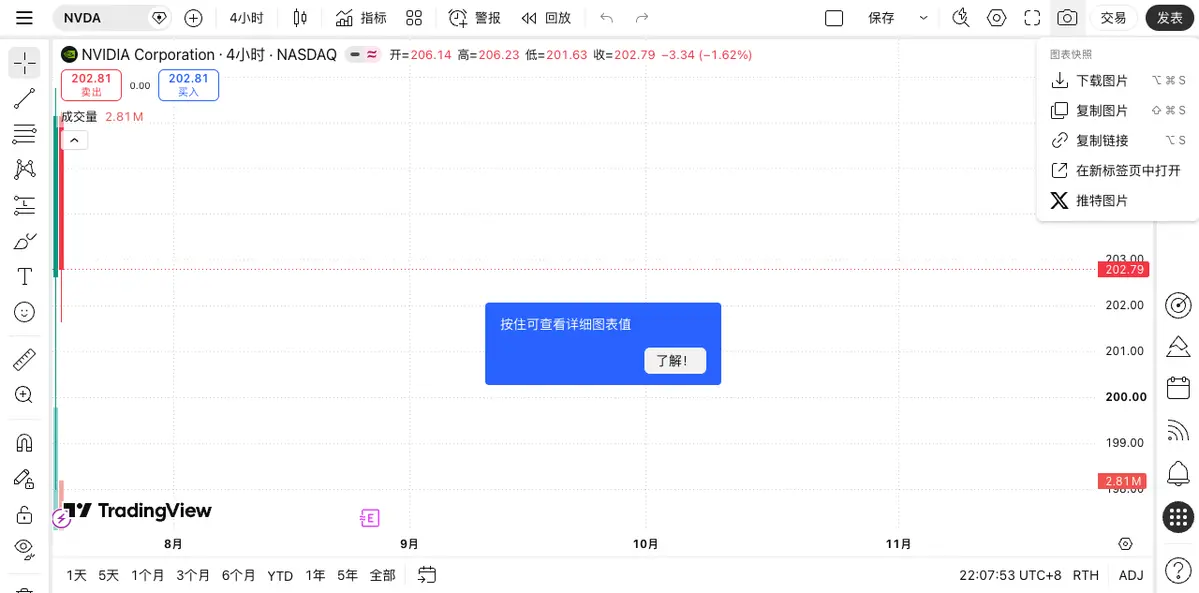1199x593 pixels.
Task: Toggle ADJ adjustment setting
Action: pyautogui.click(x=1131, y=575)
